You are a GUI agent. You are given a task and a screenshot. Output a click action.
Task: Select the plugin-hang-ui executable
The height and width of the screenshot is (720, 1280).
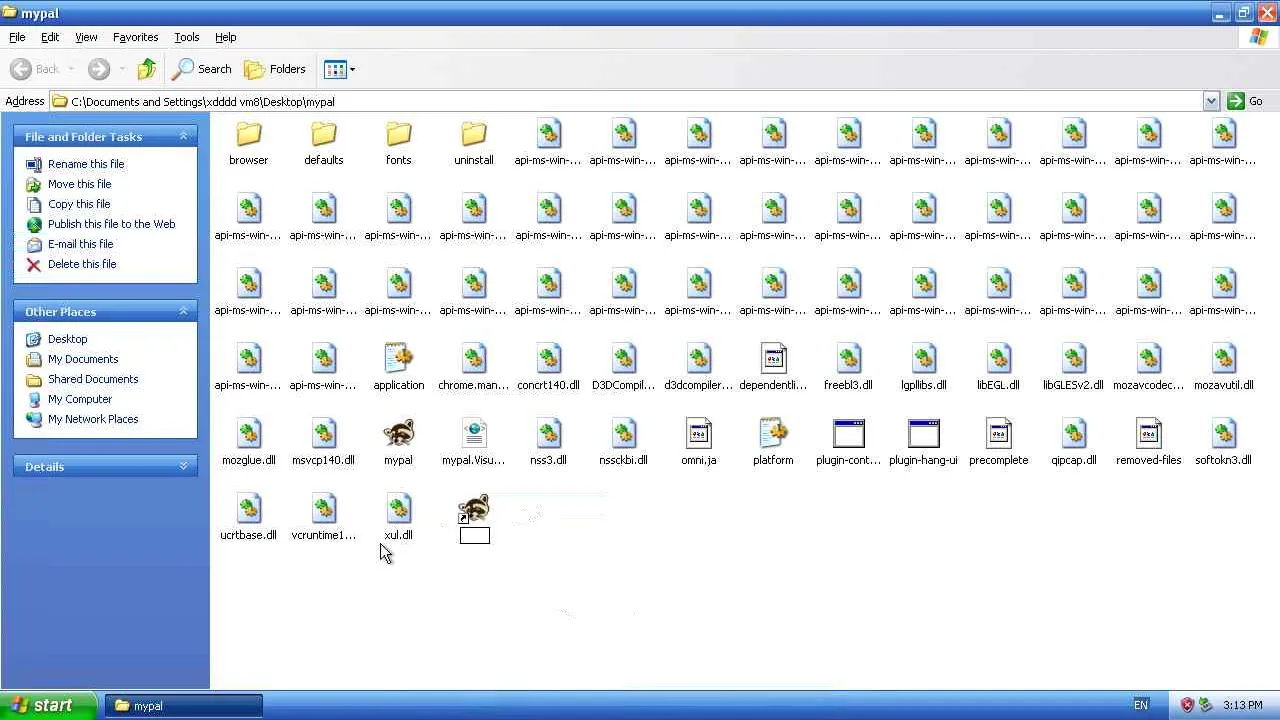point(923,443)
